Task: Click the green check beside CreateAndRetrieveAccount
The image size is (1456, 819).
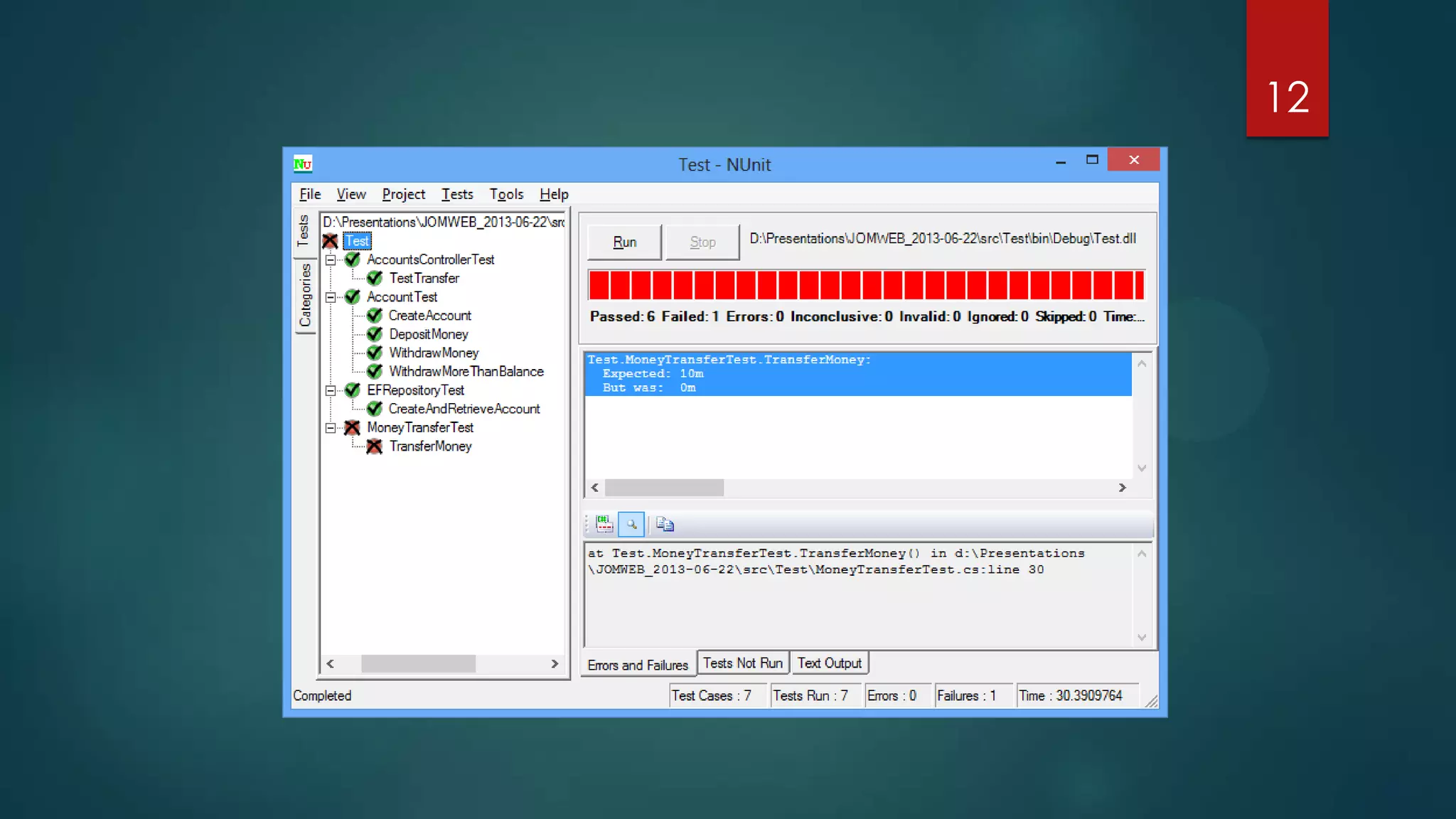Action: pos(375,409)
